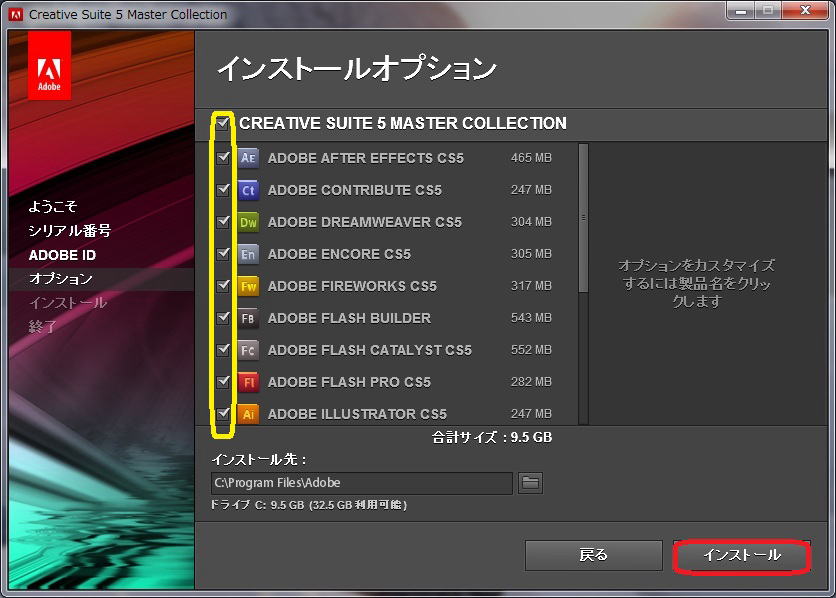
Task: Uncheck Adobe Flash Catalyst CS5
Action: (223, 350)
